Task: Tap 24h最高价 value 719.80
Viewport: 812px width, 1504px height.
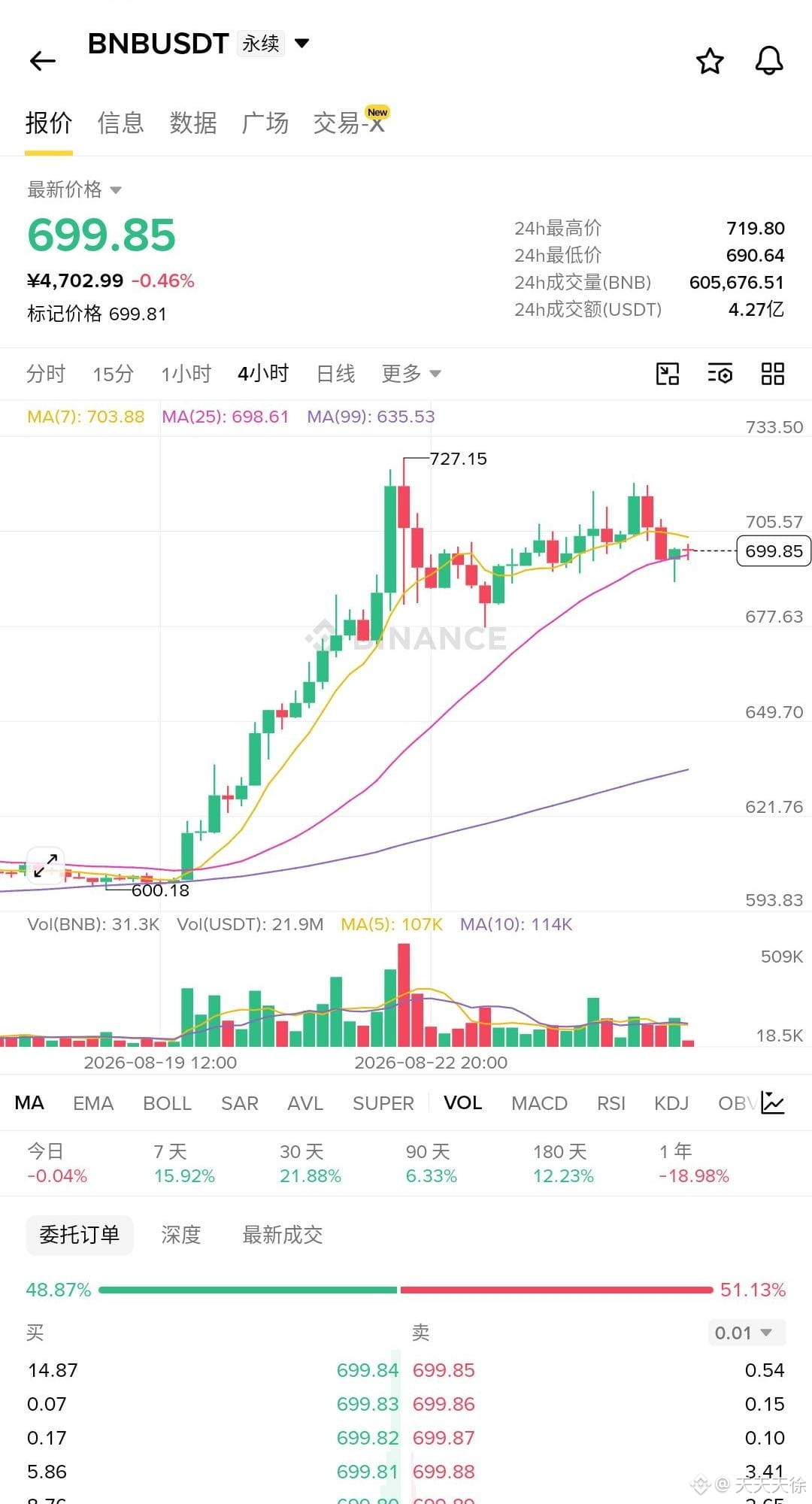Action: tap(756, 228)
